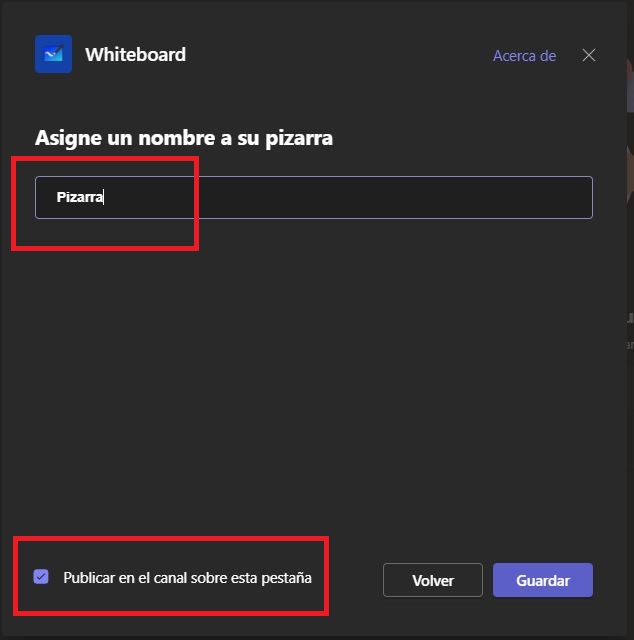The width and height of the screenshot is (634, 640).
Task: Click the blank dialog area below the name field
Action: (313, 380)
